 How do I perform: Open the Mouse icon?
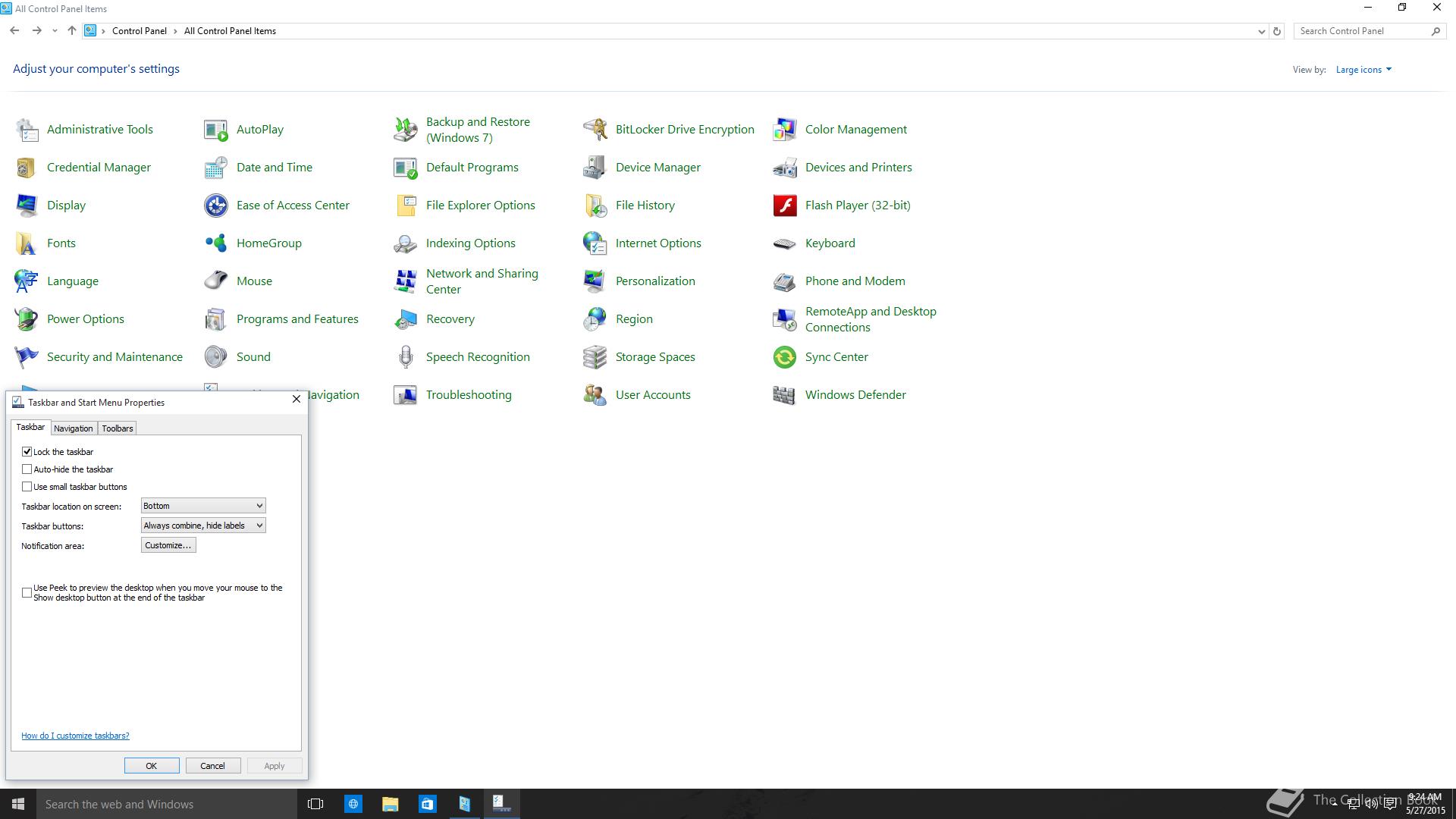tap(216, 281)
